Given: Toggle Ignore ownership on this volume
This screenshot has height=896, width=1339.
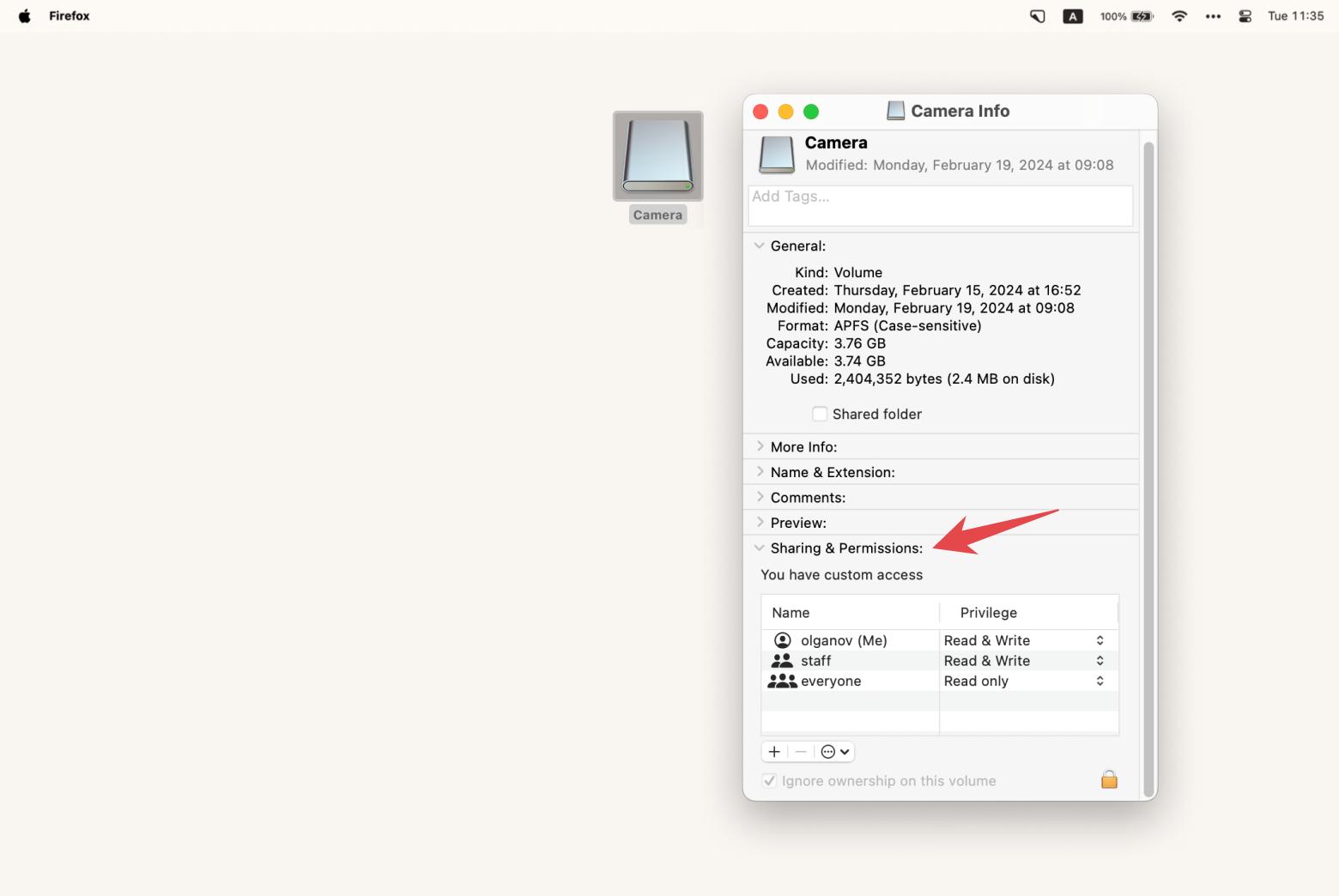Looking at the screenshot, I should coord(769,781).
